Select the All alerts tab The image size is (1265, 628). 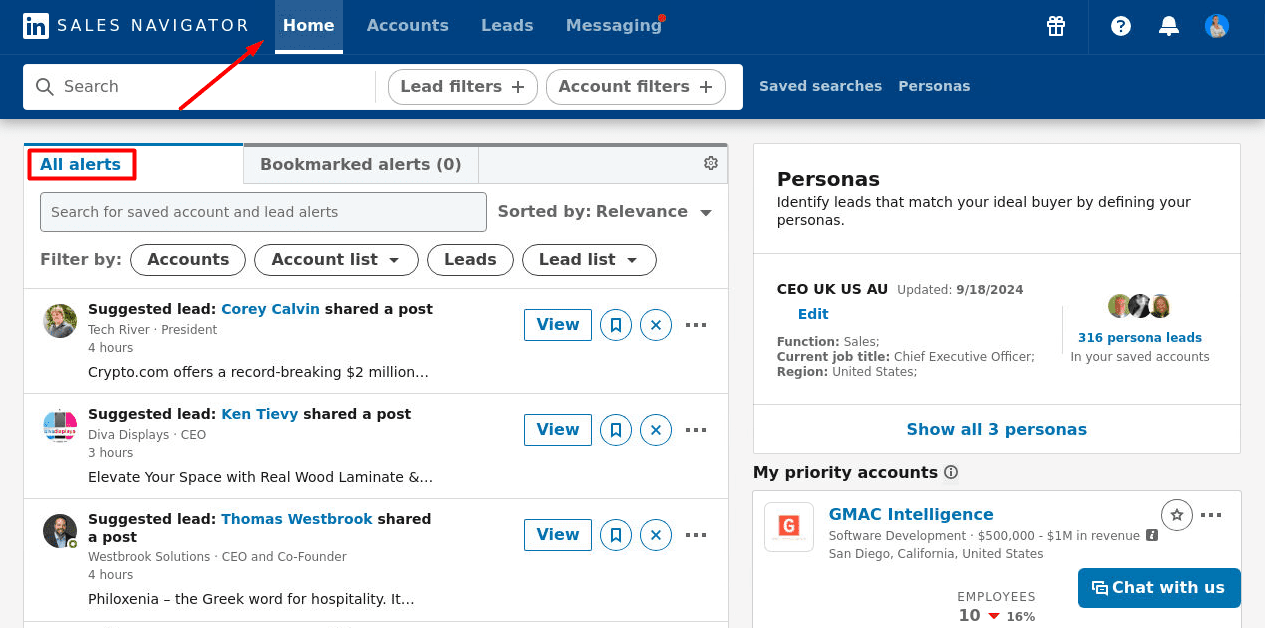[80, 165]
